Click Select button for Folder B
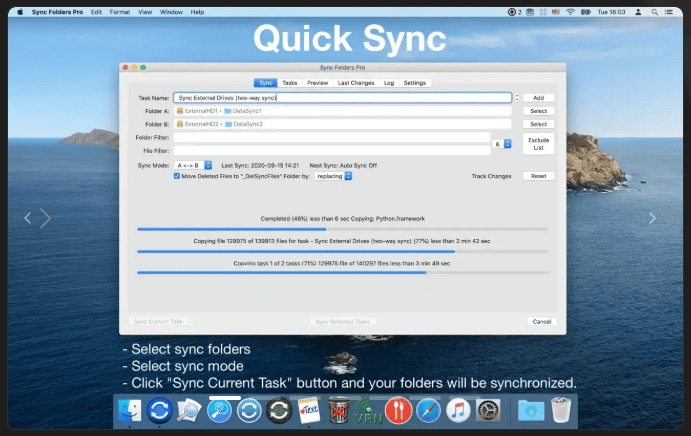 tap(539, 124)
